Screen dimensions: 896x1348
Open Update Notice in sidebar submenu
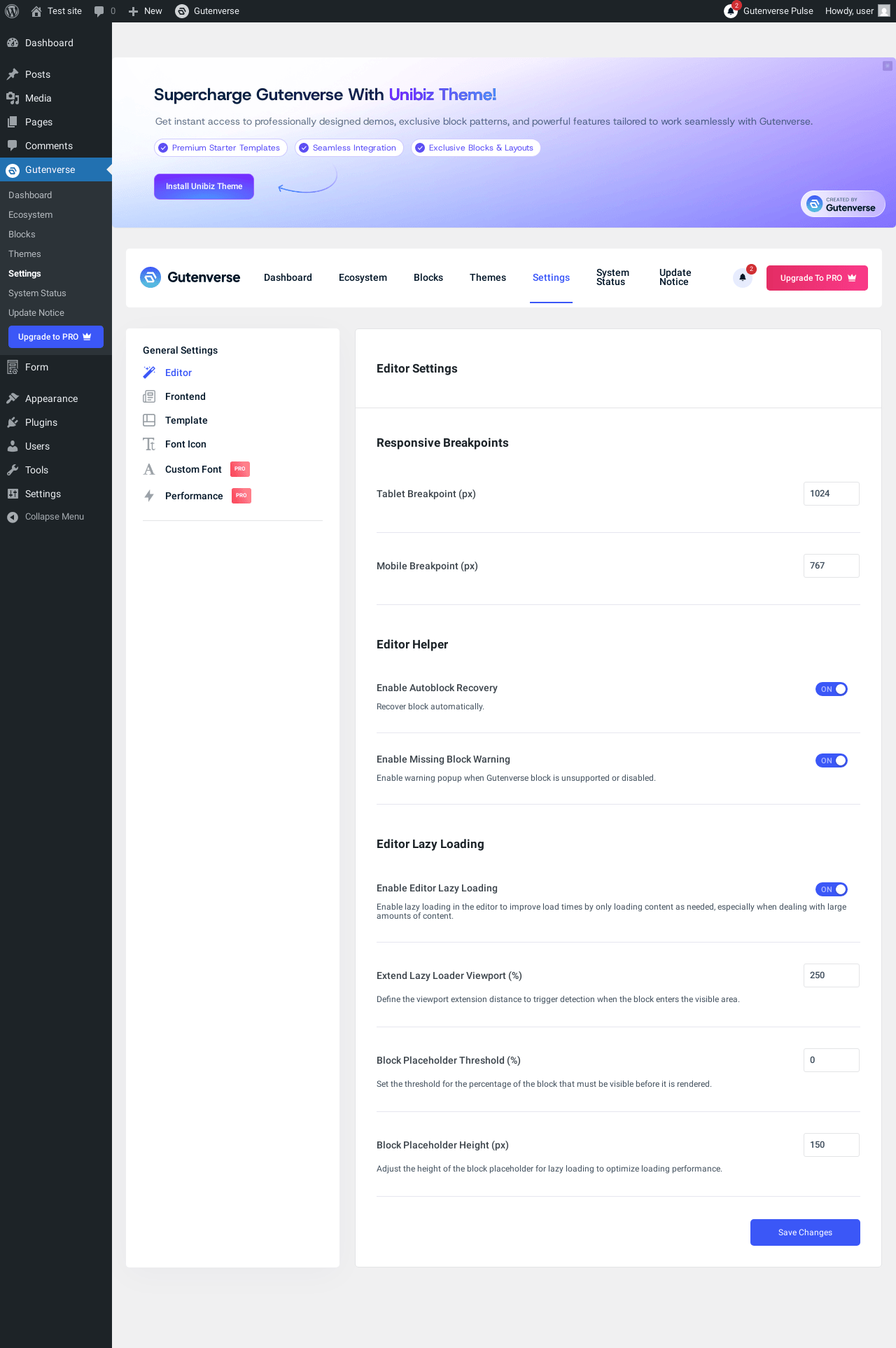point(36,313)
